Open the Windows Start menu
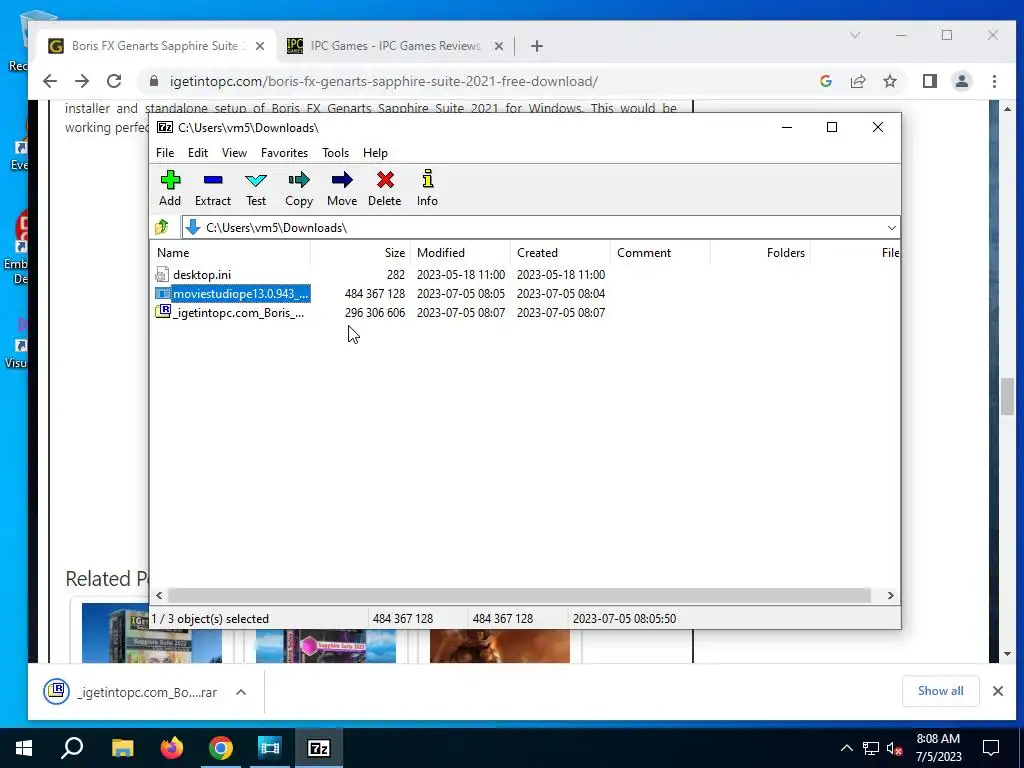Viewport: 1024px width, 768px height. point(24,748)
